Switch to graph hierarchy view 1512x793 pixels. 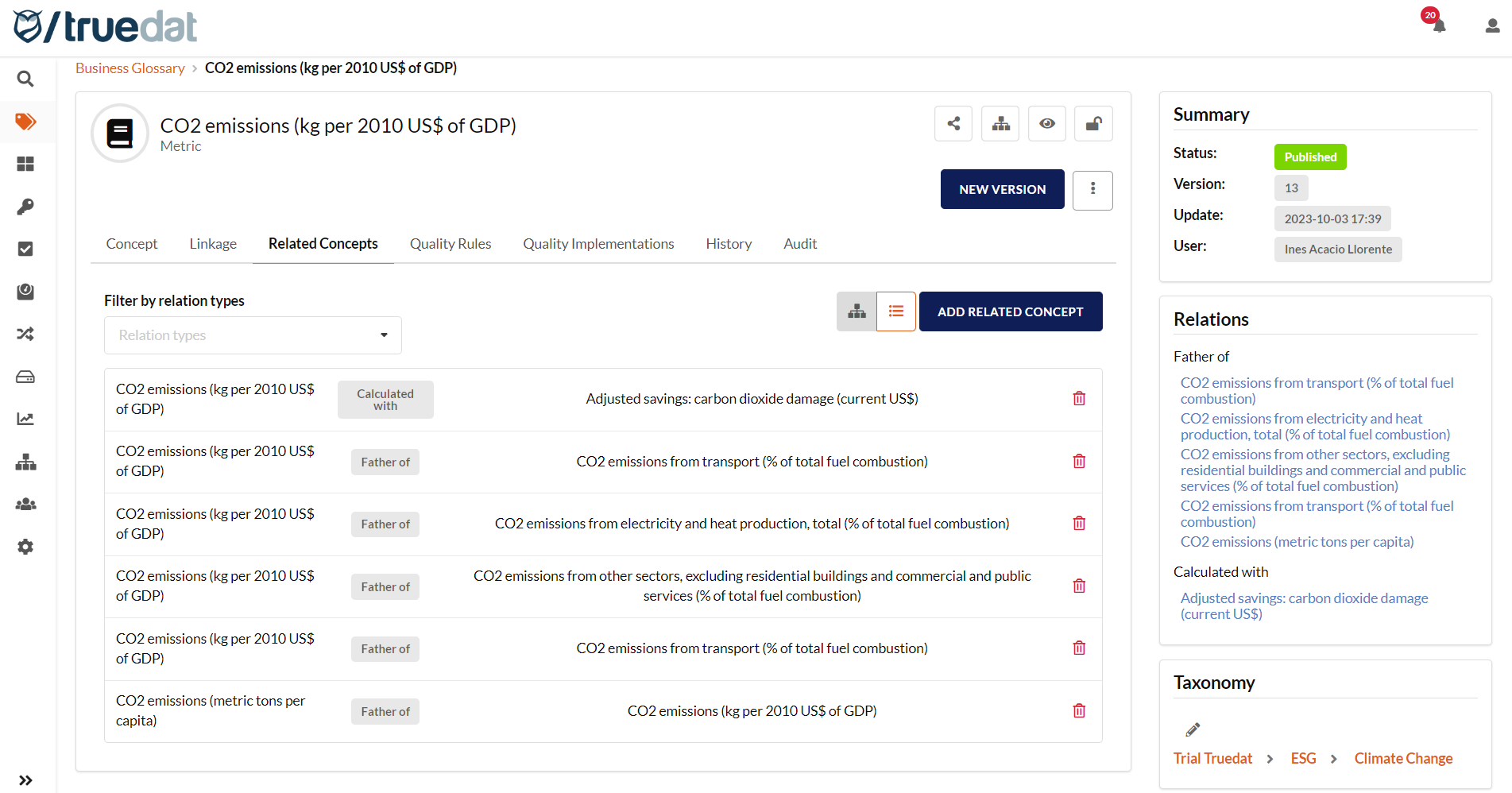(x=857, y=311)
